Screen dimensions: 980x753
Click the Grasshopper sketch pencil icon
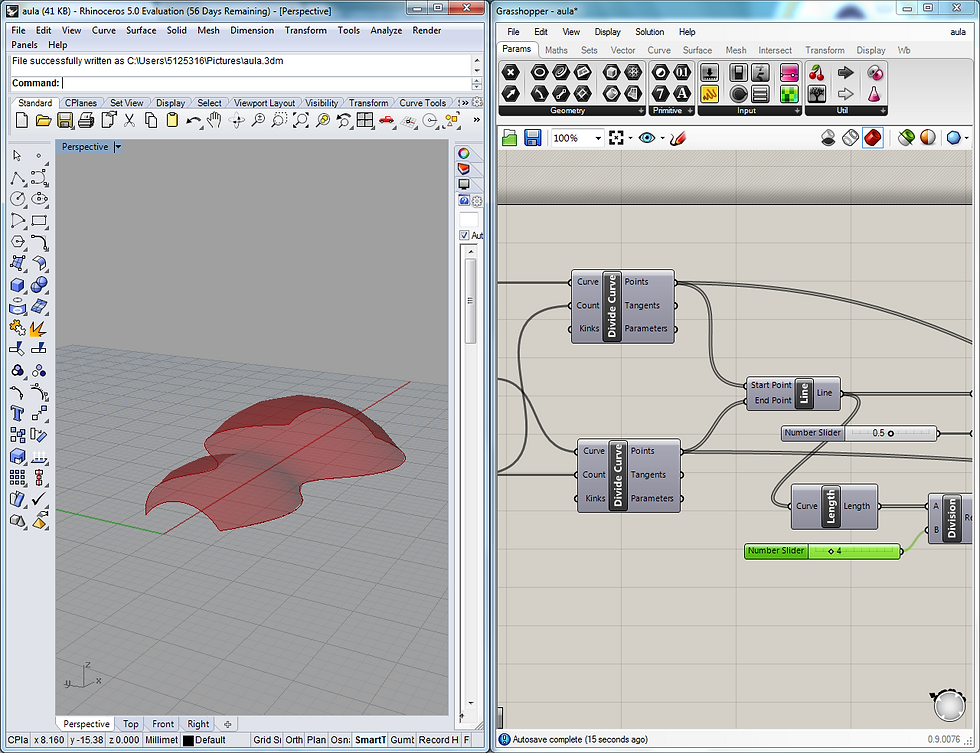point(678,138)
